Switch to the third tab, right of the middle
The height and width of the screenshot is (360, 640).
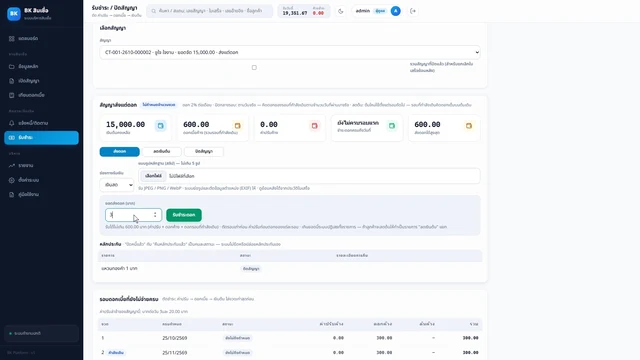click(204, 151)
